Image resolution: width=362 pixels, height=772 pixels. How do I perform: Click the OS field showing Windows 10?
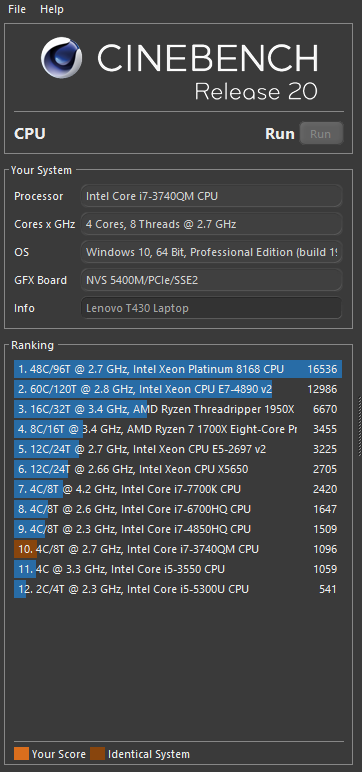(x=211, y=252)
